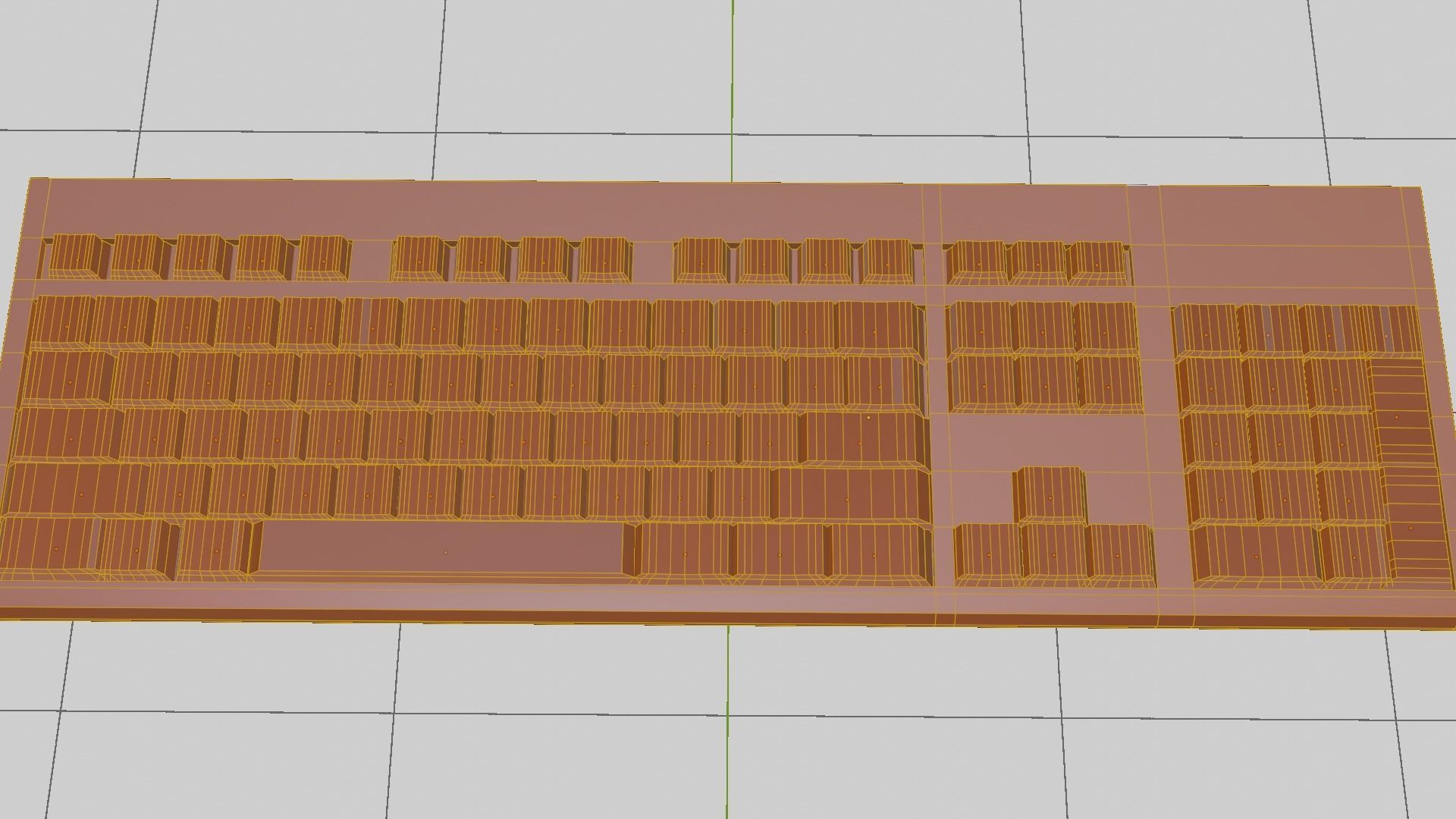Select the left-arrow key in the arrow cluster

tap(988, 554)
